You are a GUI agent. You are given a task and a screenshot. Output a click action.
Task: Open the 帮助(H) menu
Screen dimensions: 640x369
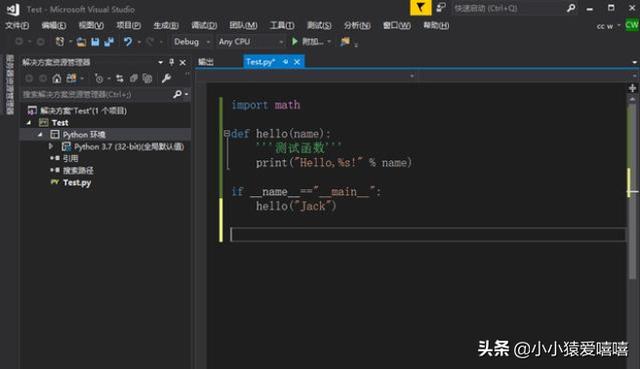tap(436, 25)
